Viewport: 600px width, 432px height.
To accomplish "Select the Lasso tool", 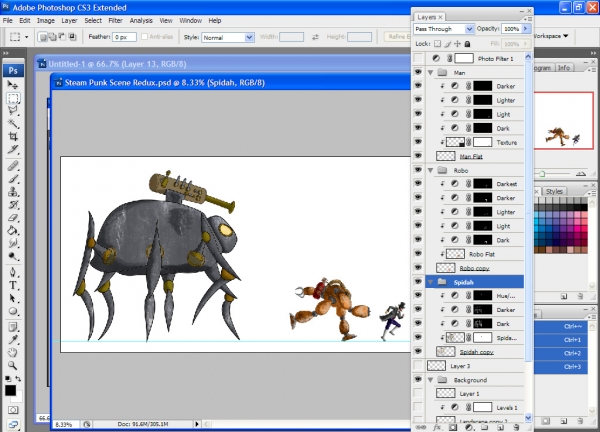I will click(x=13, y=111).
